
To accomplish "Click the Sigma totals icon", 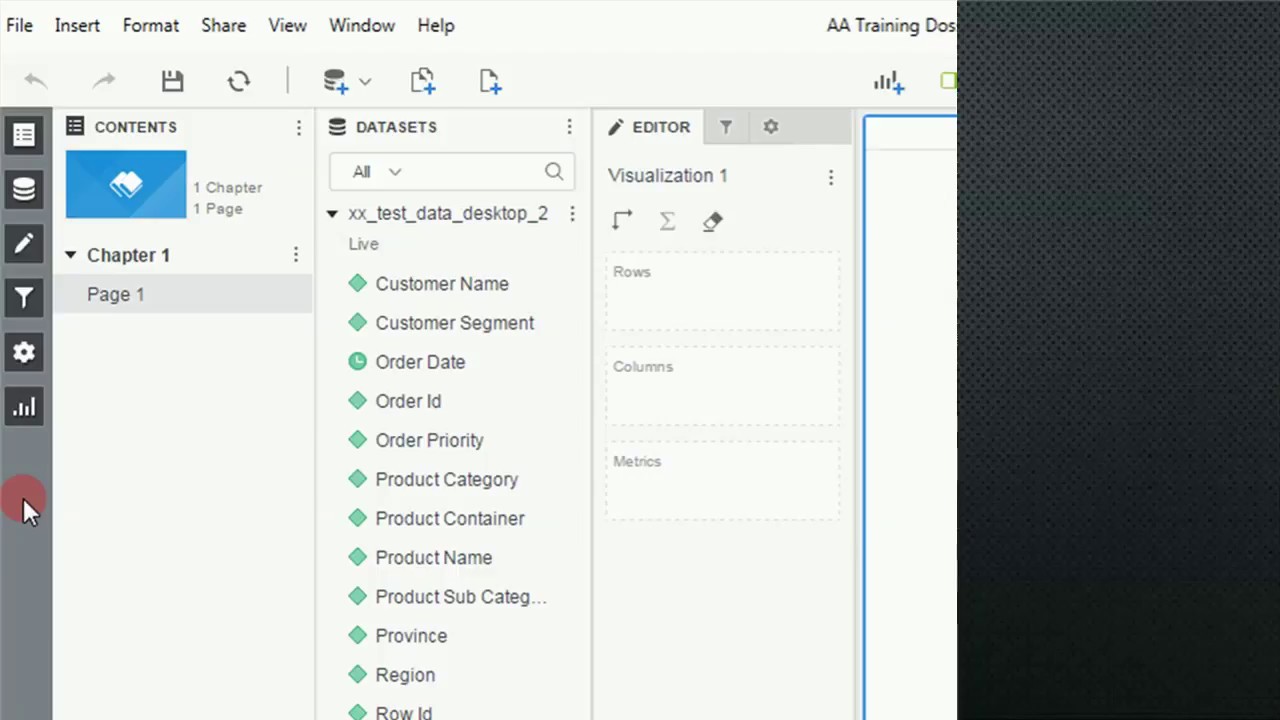I will (x=667, y=221).
